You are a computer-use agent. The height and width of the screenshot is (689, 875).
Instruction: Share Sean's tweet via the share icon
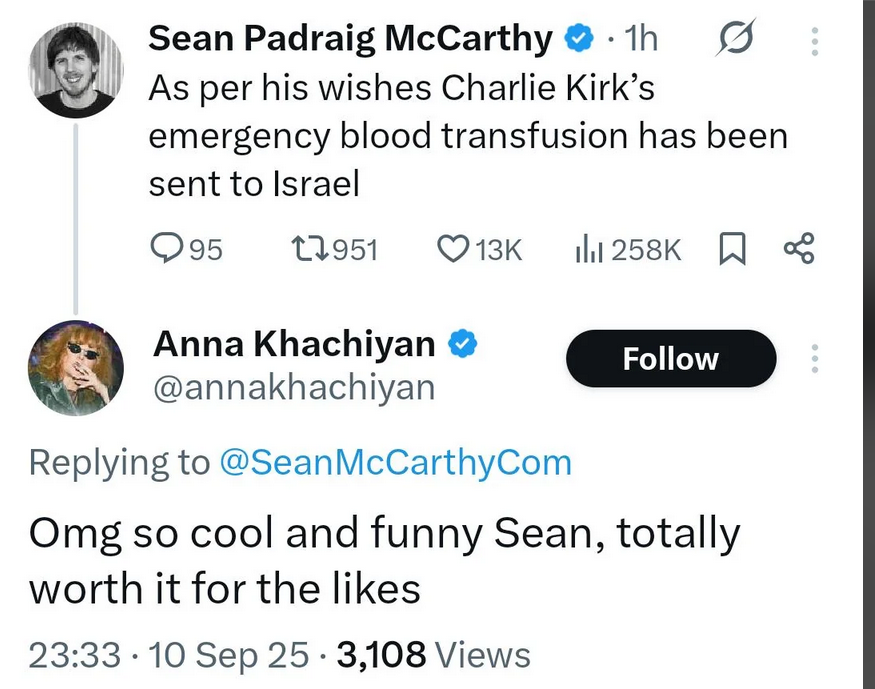pos(799,248)
